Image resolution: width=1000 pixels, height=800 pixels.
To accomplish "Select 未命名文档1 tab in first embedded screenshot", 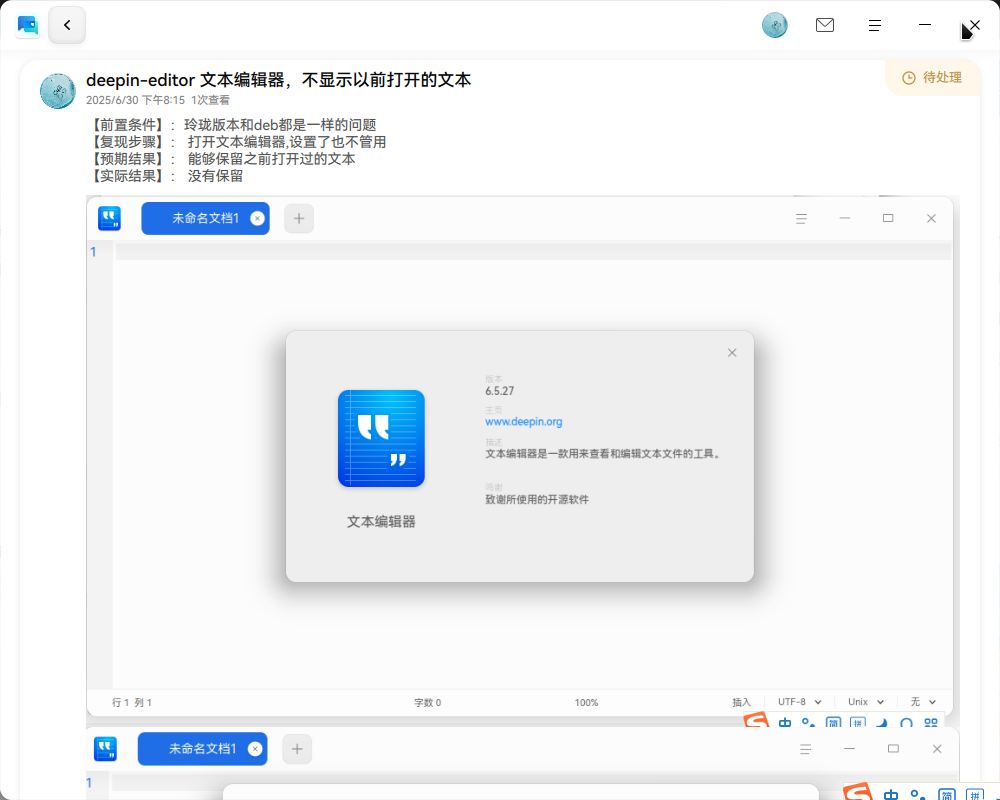I will pos(205,219).
